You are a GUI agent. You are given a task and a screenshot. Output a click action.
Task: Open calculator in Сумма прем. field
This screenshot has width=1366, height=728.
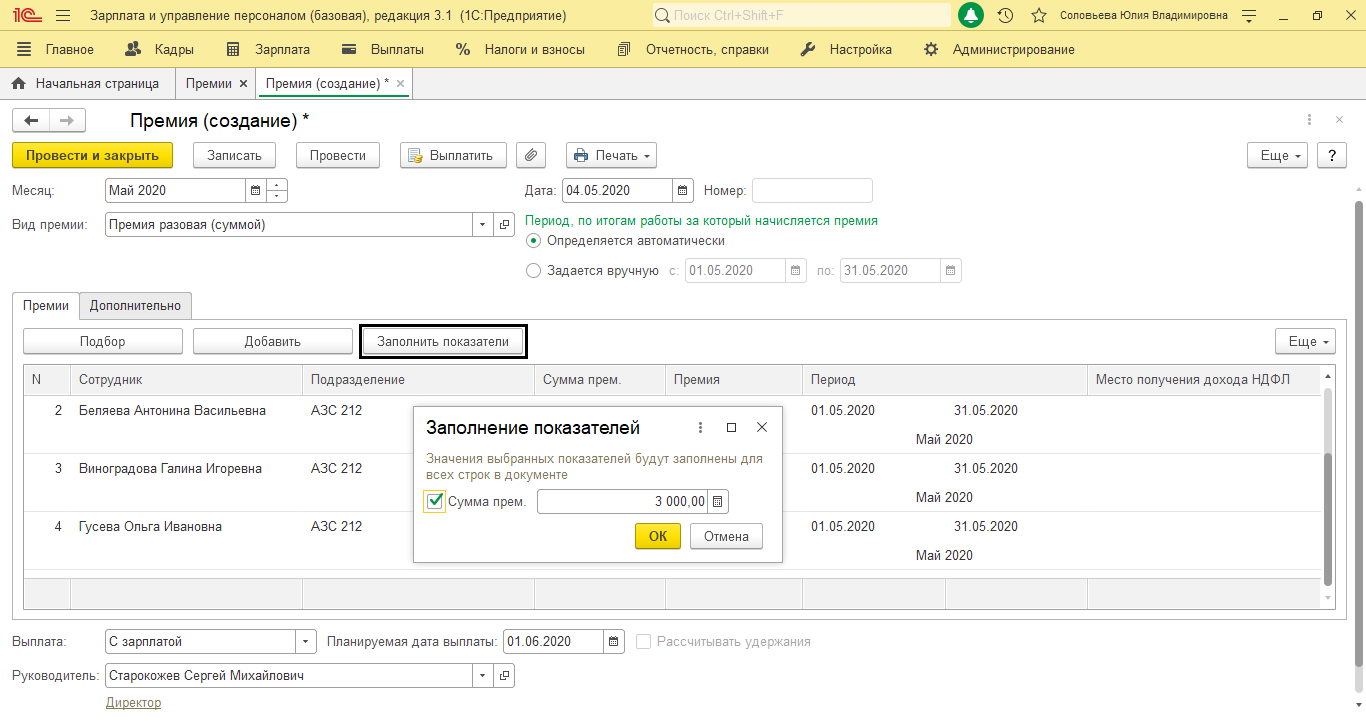point(718,501)
